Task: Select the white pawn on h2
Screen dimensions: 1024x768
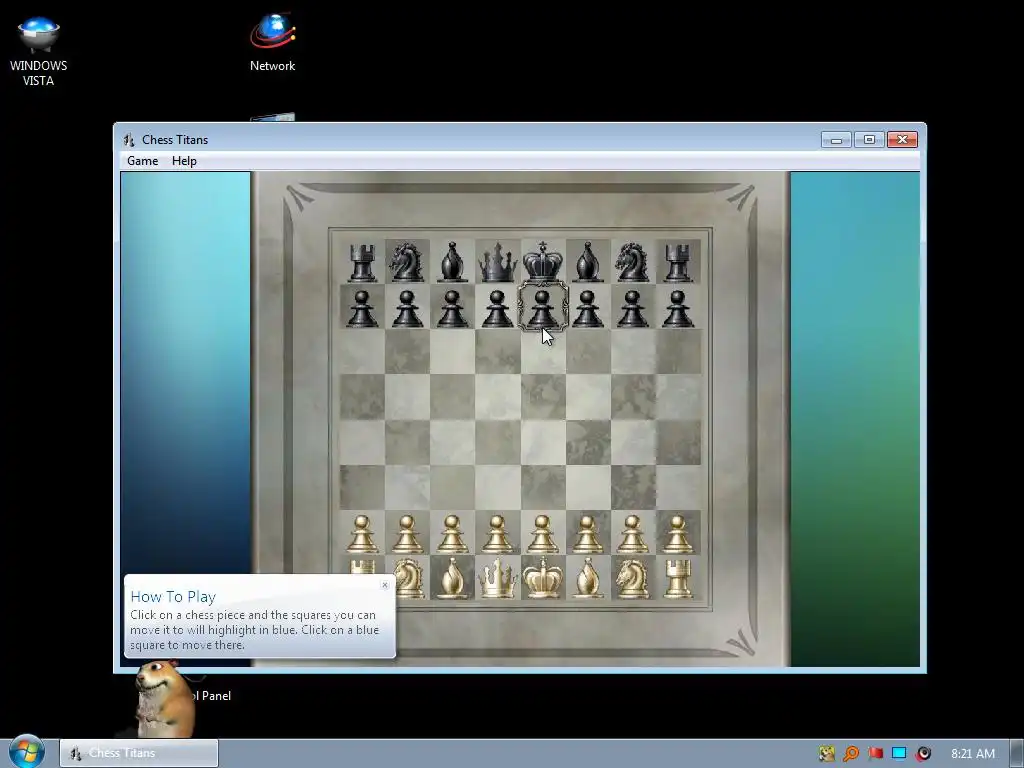Action: click(678, 534)
